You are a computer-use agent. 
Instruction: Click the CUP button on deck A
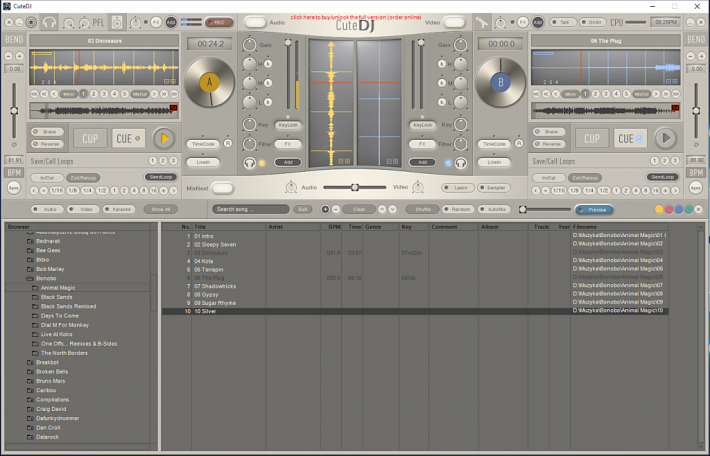(x=90, y=138)
